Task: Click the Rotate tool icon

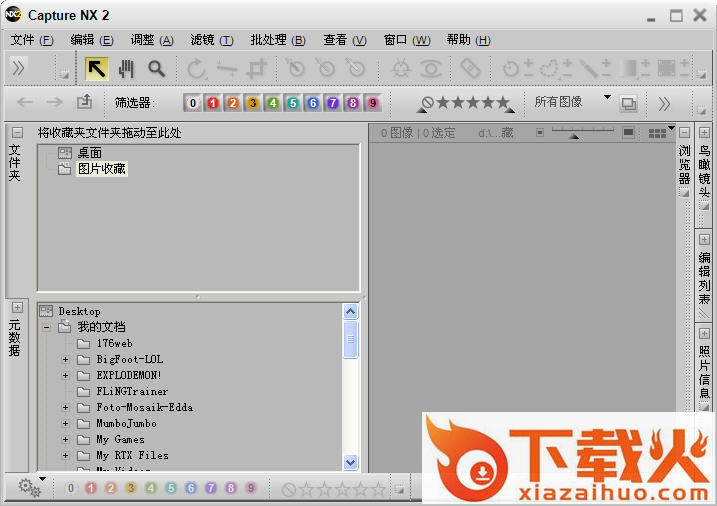Action: pyautogui.click(x=197, y=69)
